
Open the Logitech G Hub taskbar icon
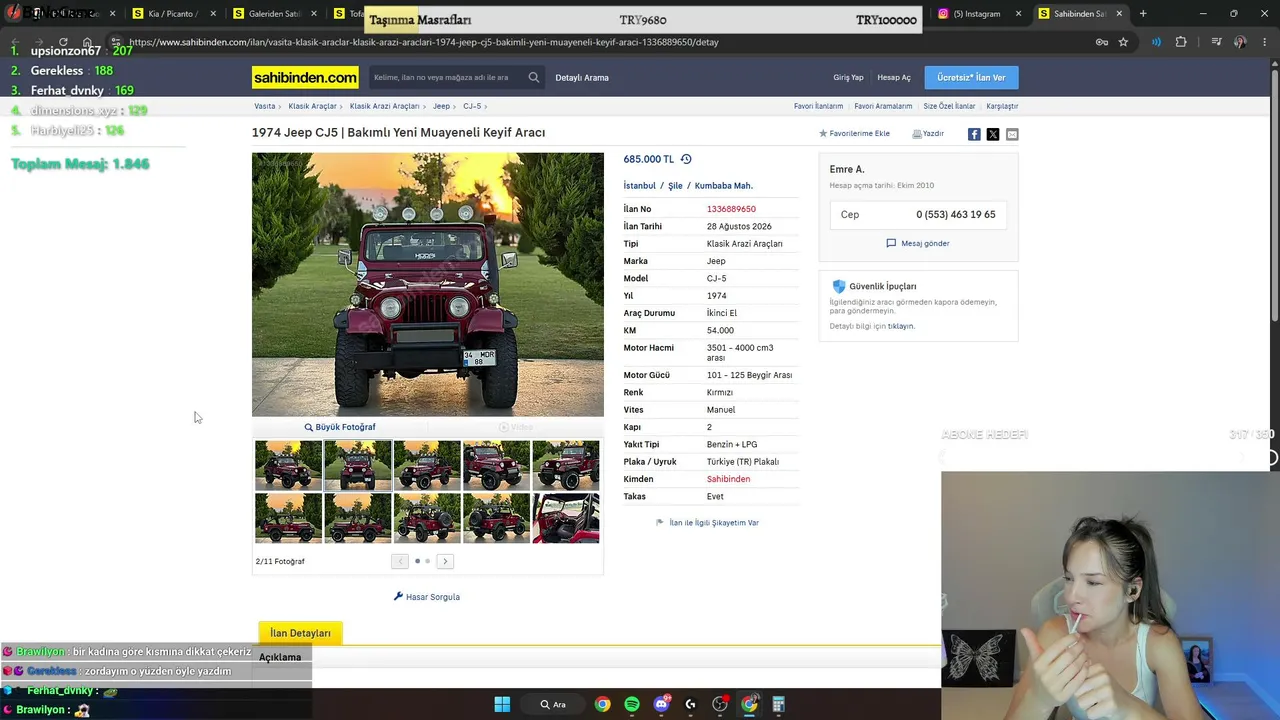pyautogui.click(x=690, y=704)
